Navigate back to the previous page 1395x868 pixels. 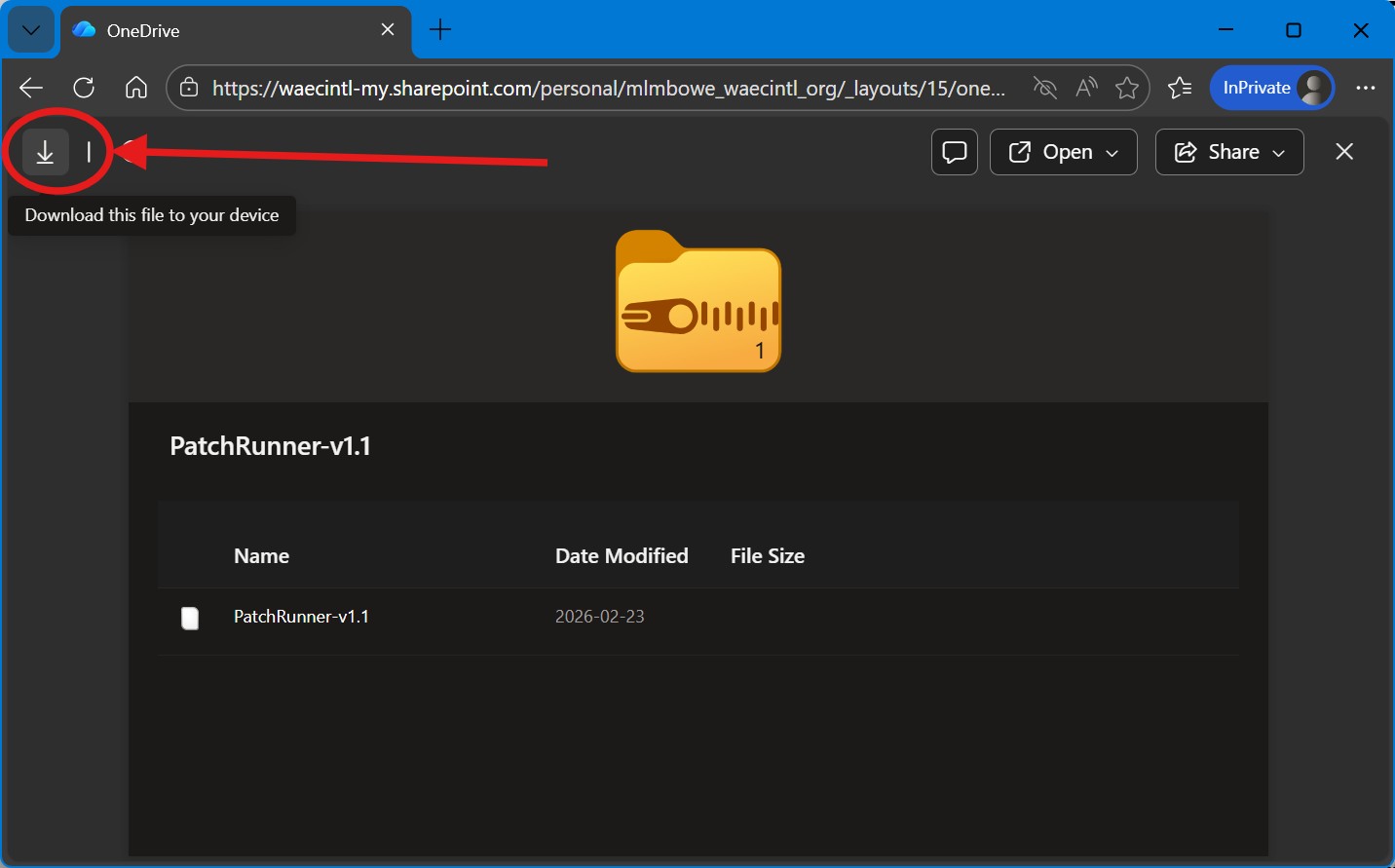30,88
